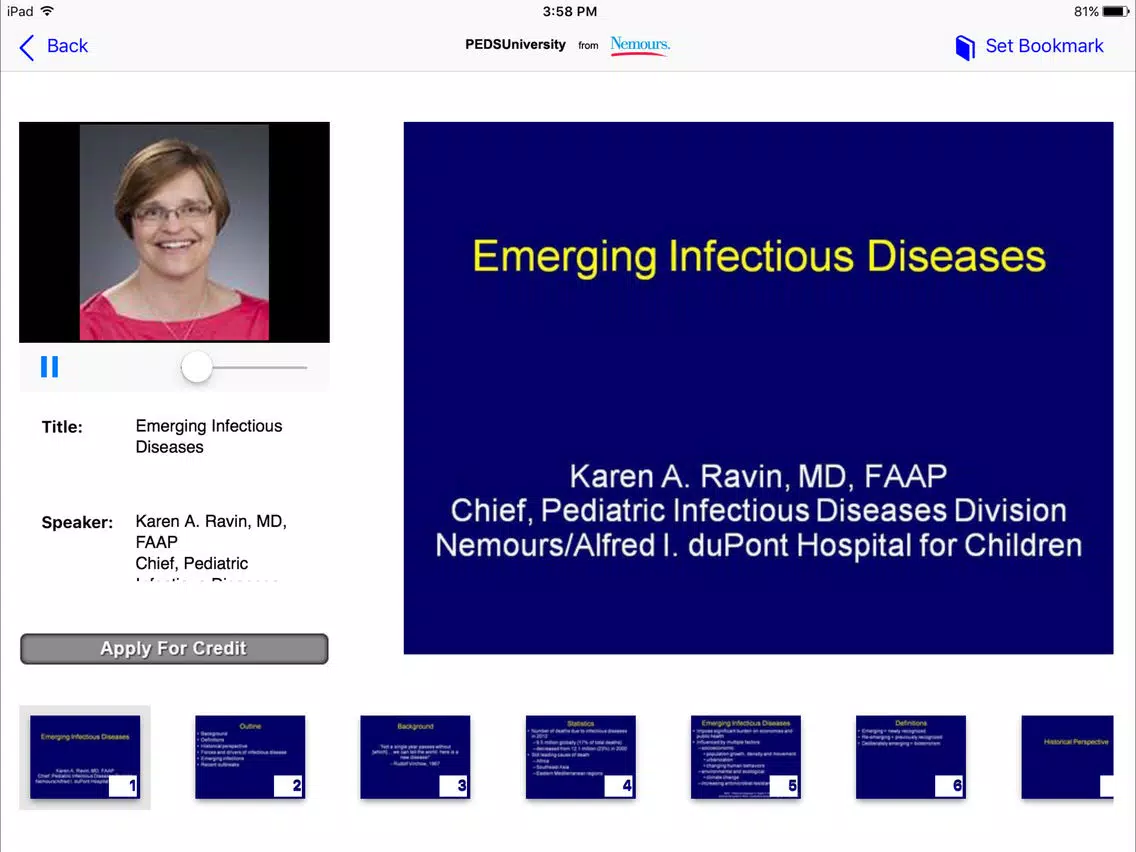Screen dimensions: 1136x852
Task: Click speaker name 'Karen A. Ravin, MD,'
Action: (211, 522)
